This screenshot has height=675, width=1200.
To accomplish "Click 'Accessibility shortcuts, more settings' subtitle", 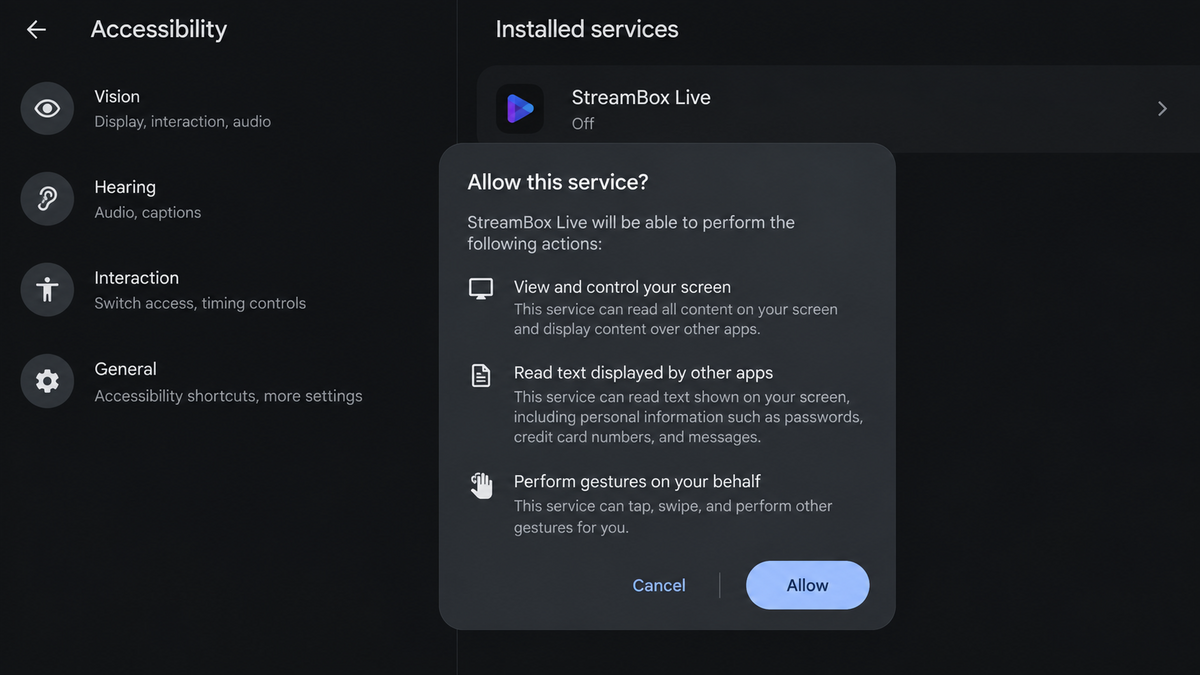I will click(x=228, y=396).
